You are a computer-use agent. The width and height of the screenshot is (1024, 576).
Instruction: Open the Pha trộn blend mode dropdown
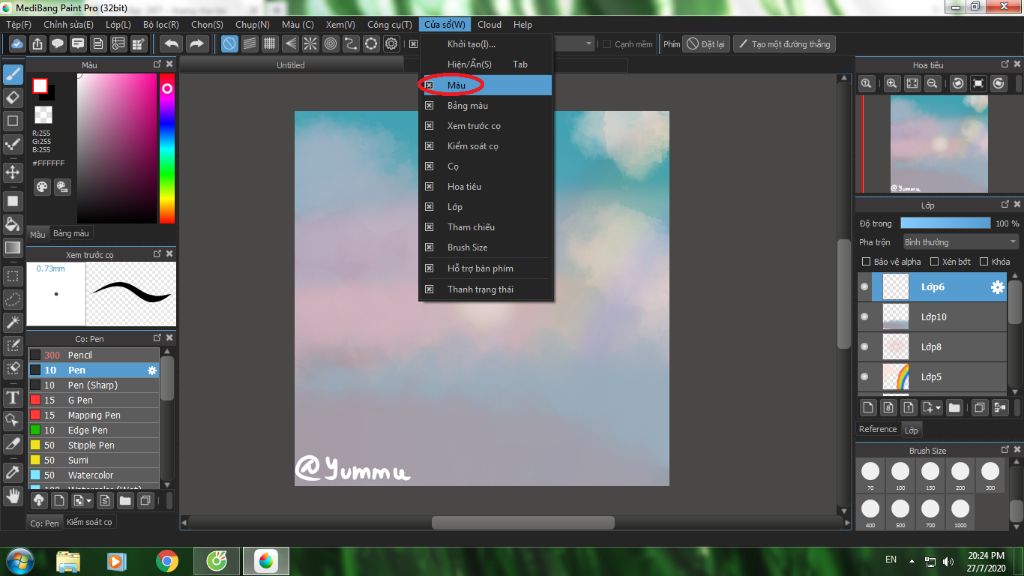point(961,242)
